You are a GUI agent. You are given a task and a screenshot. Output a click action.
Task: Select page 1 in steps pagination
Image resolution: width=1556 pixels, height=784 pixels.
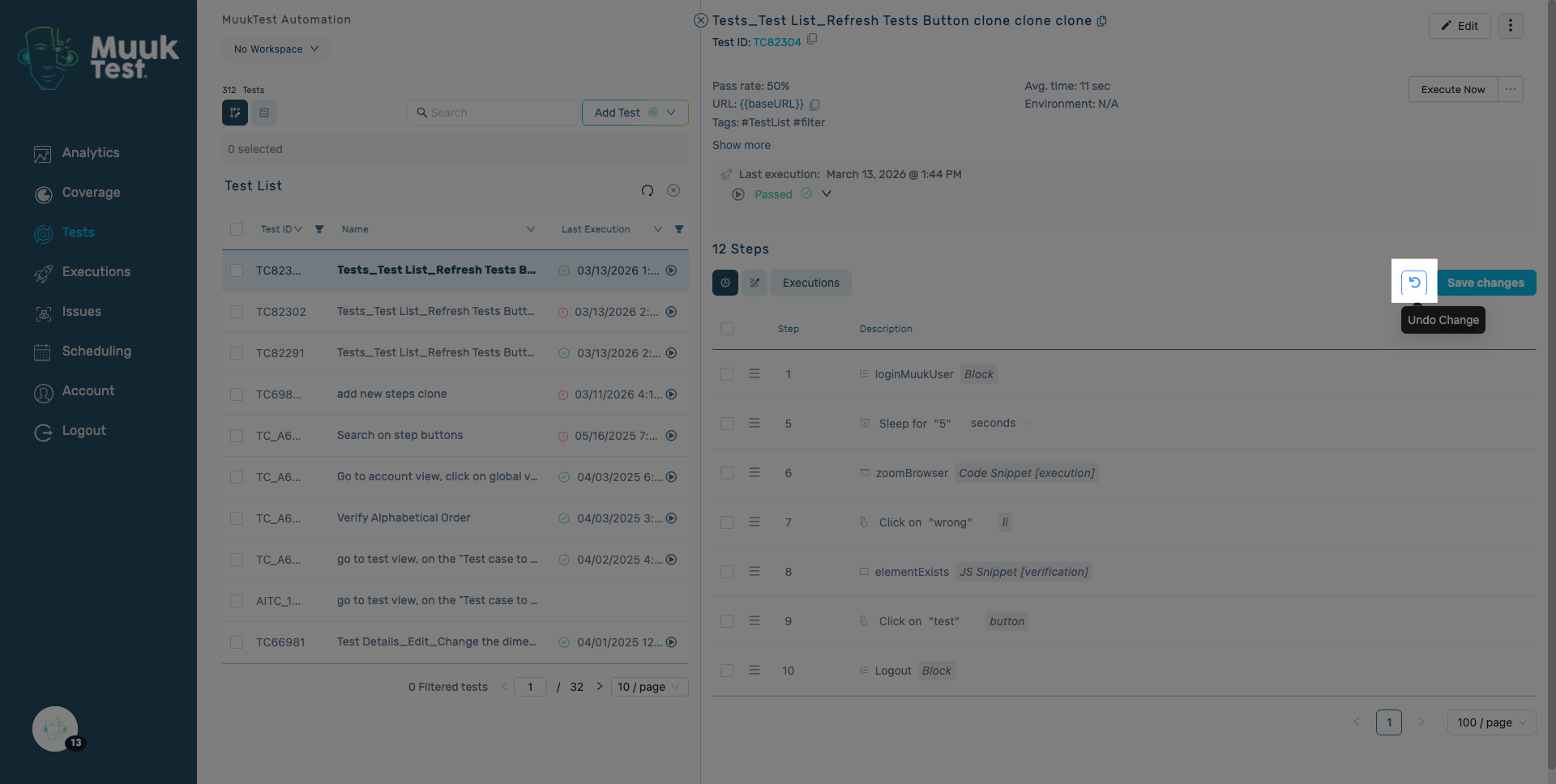point(1389,722)
